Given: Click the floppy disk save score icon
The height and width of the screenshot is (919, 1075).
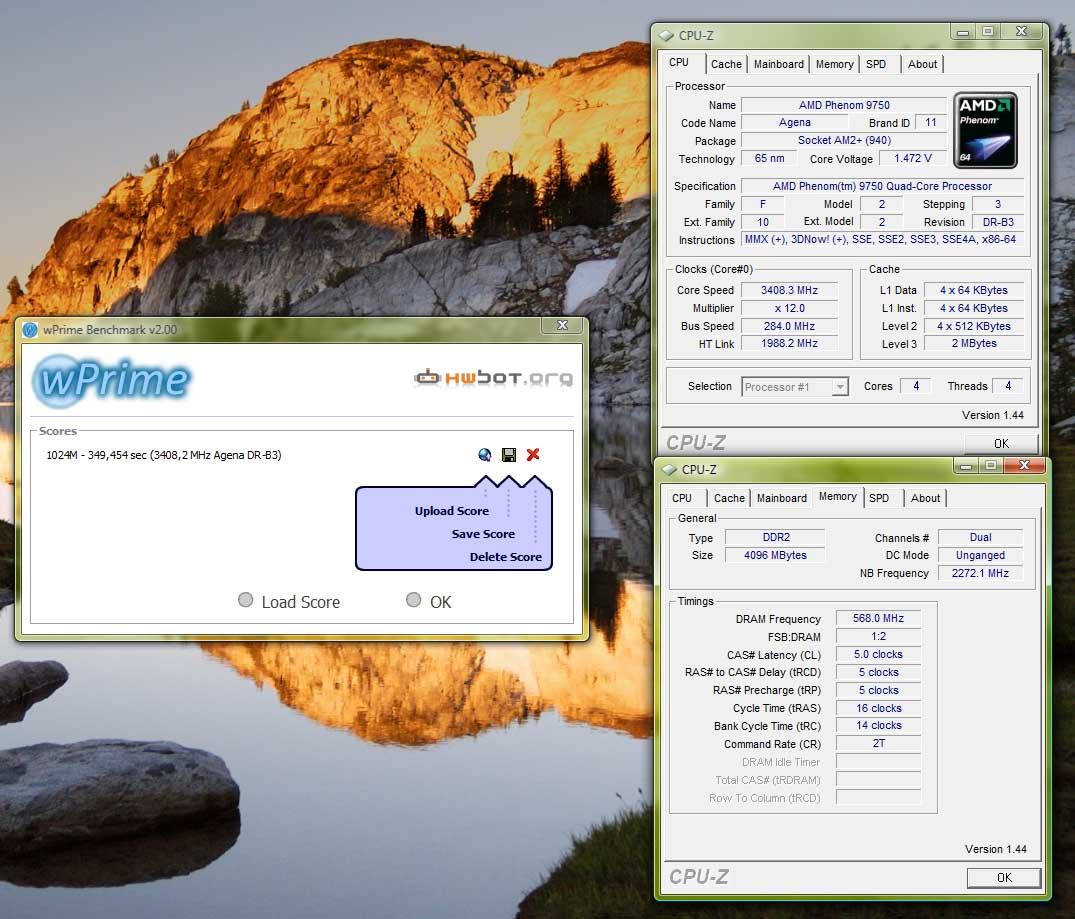Looking at the screenshot, I should pyautogui.click(x=509, y=455).
